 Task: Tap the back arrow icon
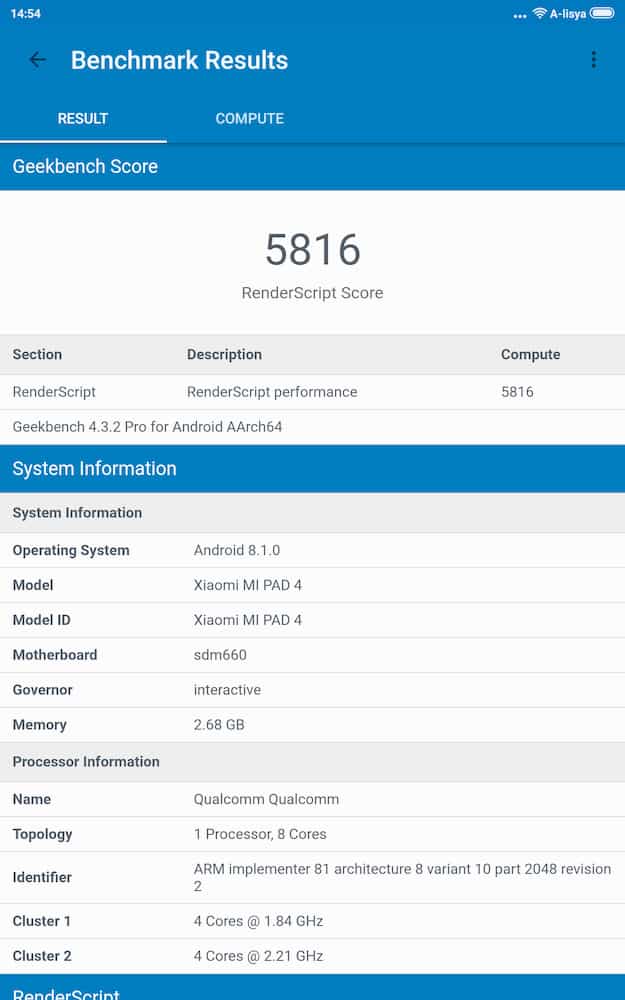[x=38, y=60]
